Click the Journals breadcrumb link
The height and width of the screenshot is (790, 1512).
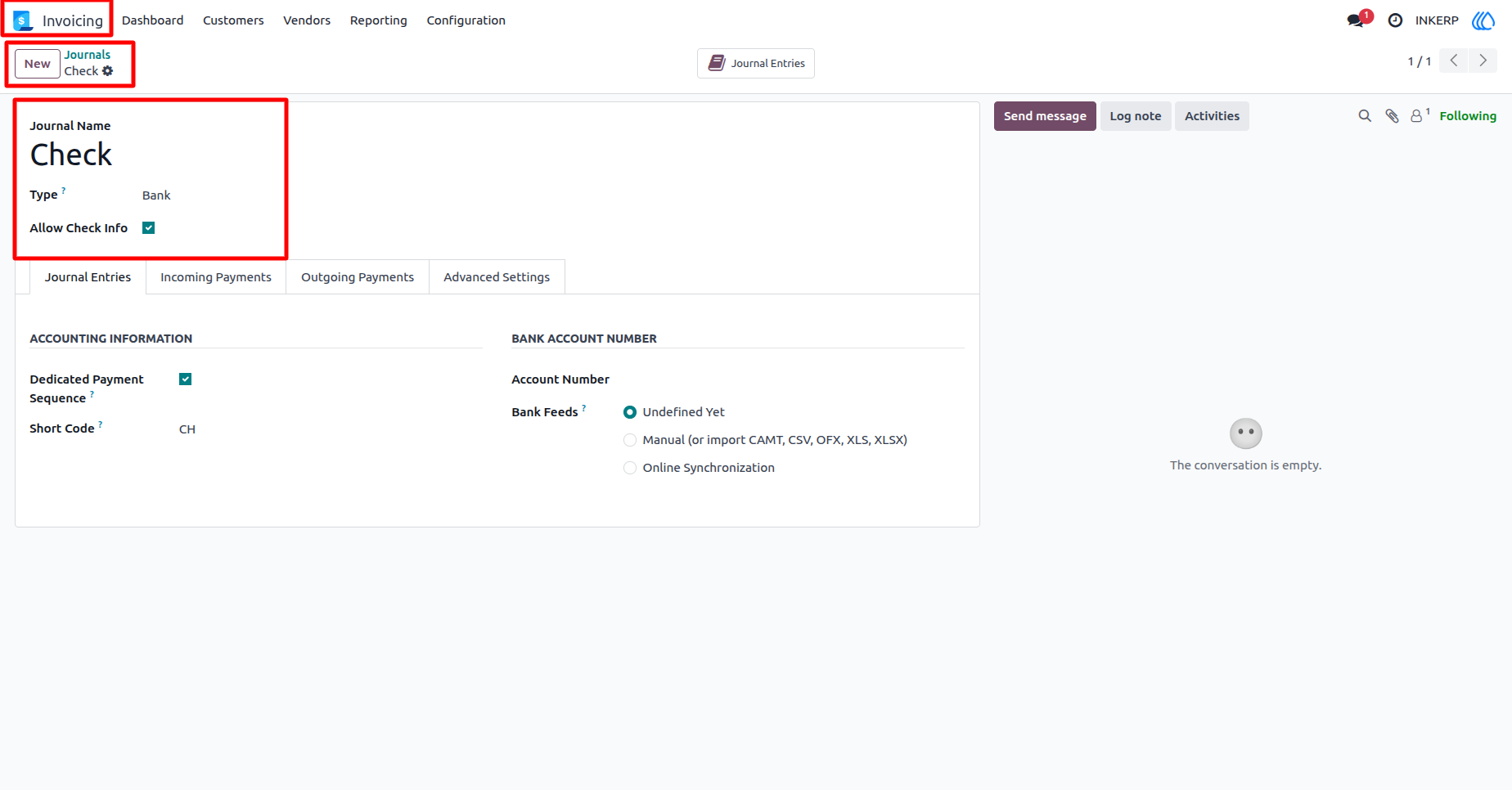(x=88, y=55)
